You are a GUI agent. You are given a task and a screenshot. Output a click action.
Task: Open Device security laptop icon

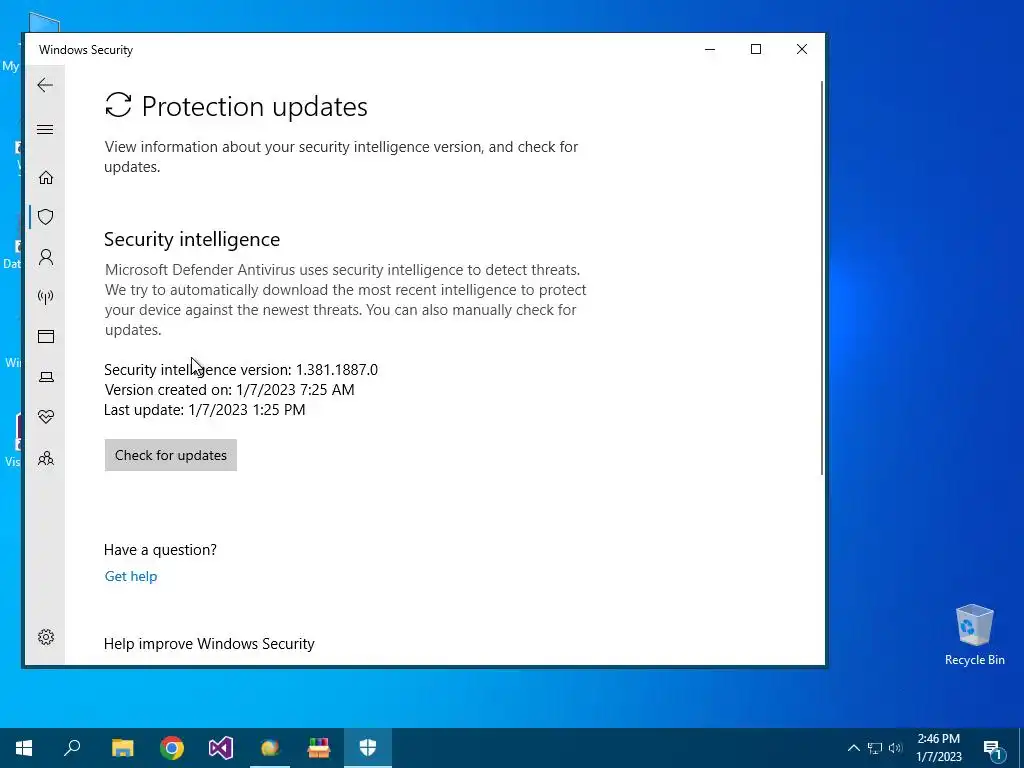[x=46, y=377]
